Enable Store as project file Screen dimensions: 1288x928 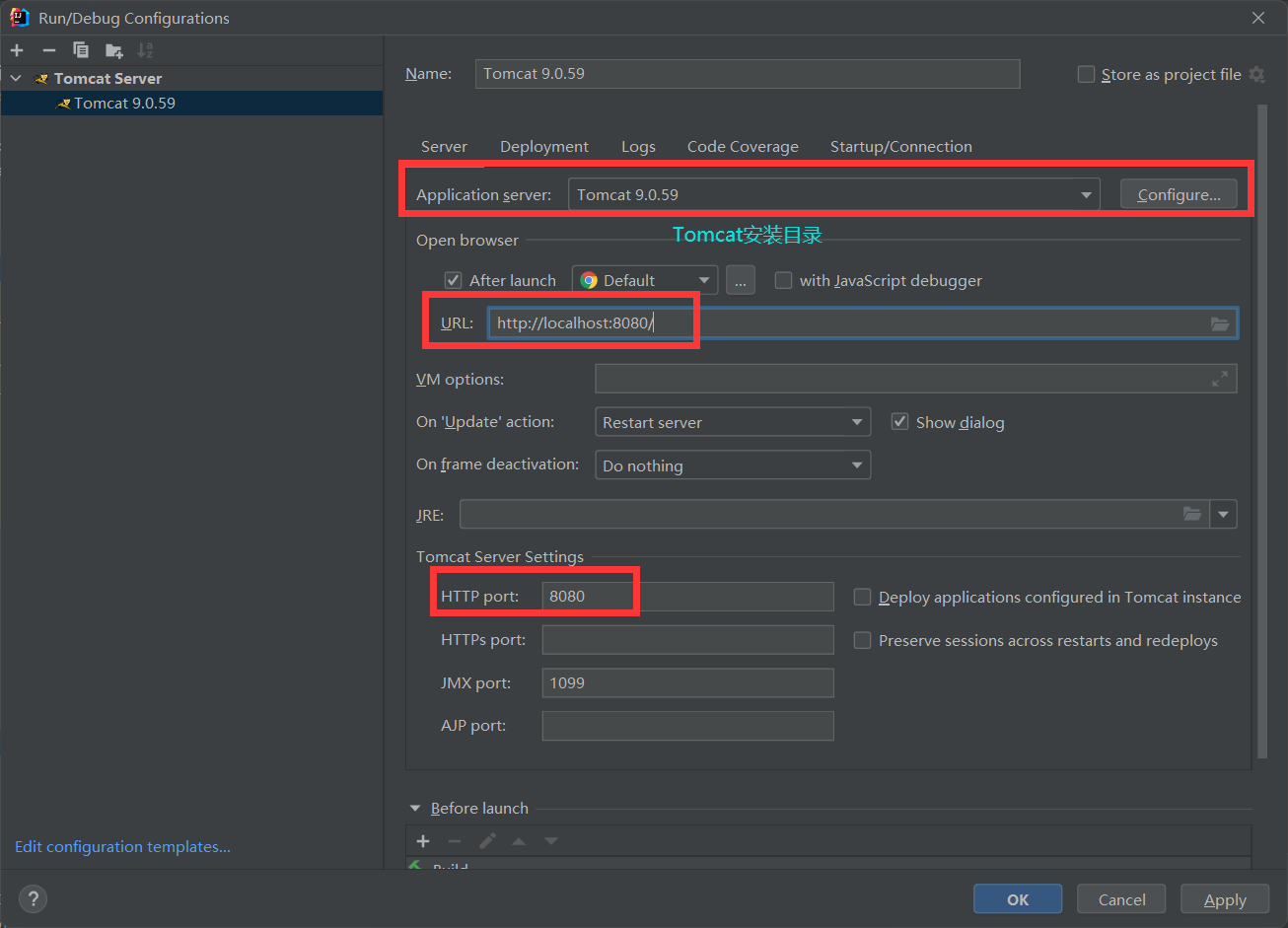tap(1086, 74)
